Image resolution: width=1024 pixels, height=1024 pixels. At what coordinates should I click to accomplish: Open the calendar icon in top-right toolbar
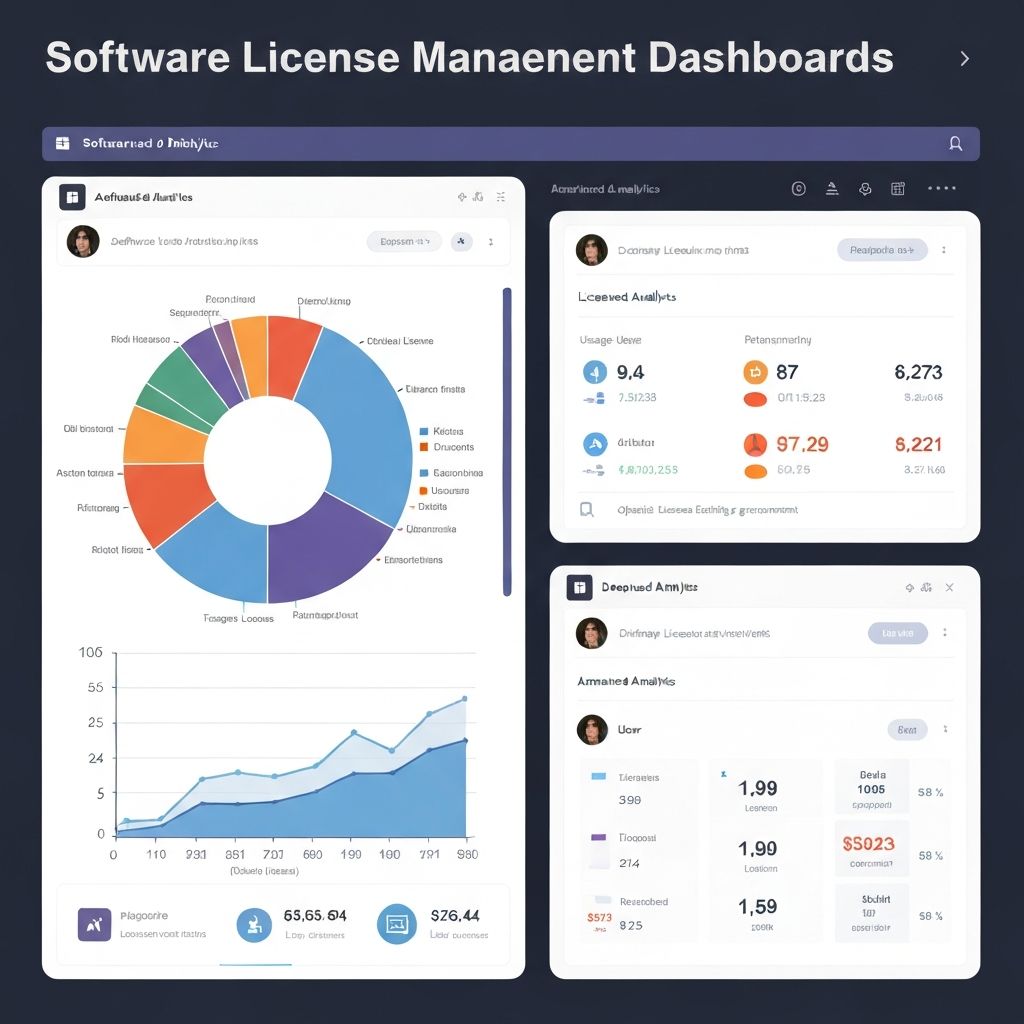click(897, 189)
